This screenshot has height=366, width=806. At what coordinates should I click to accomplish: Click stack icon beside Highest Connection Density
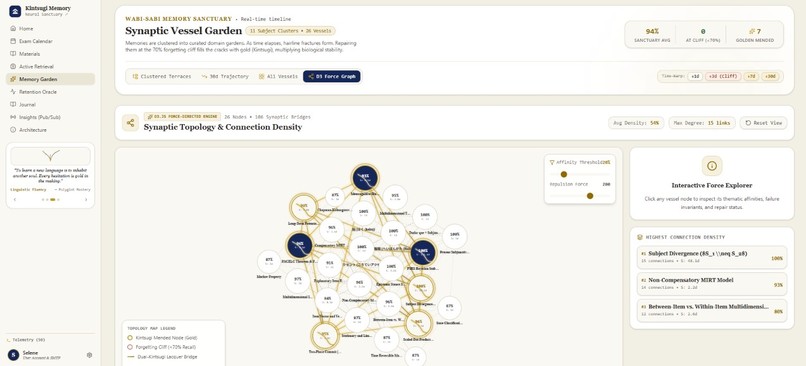click(639, 237)
